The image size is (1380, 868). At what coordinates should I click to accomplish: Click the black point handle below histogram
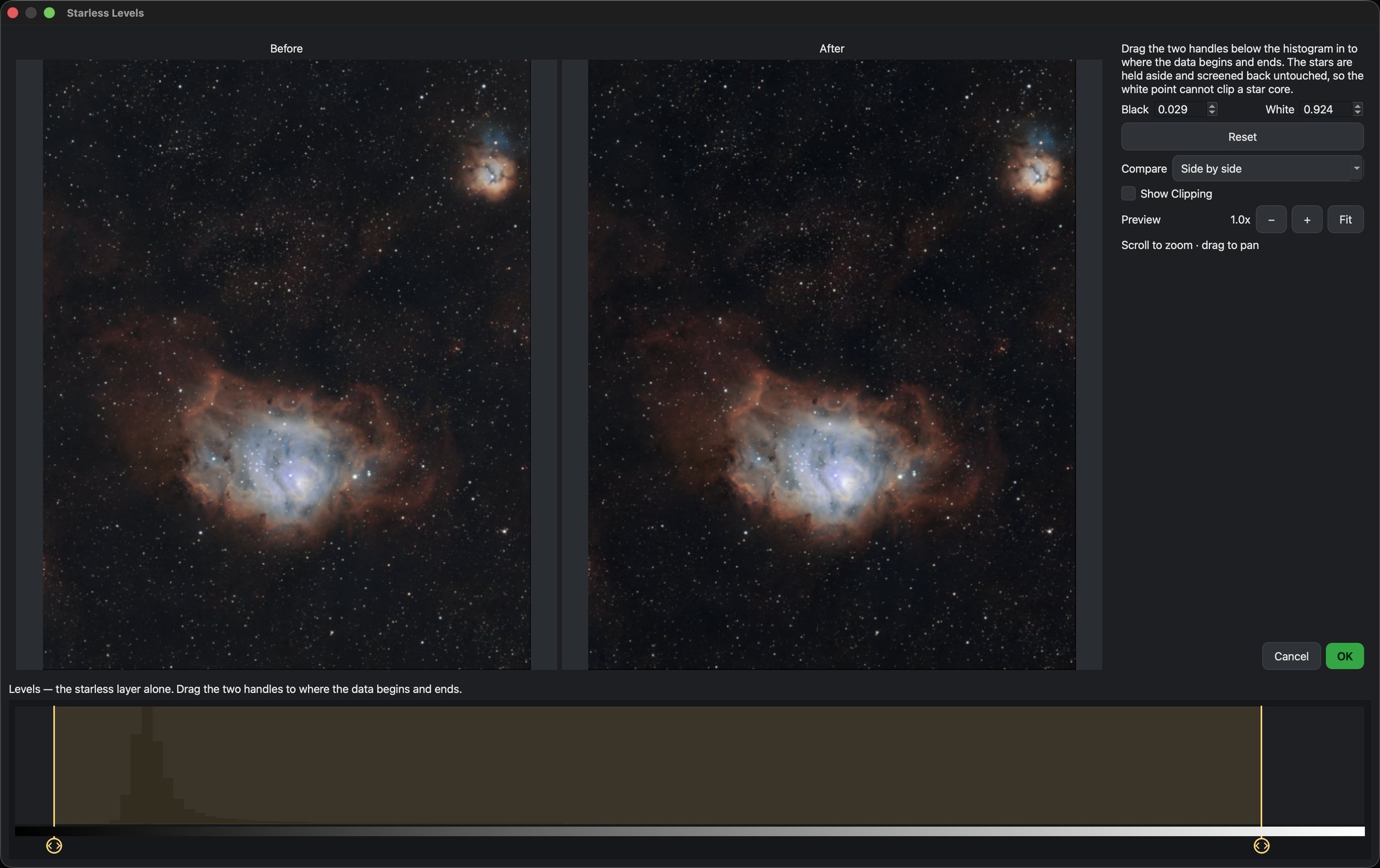(54, 845)
